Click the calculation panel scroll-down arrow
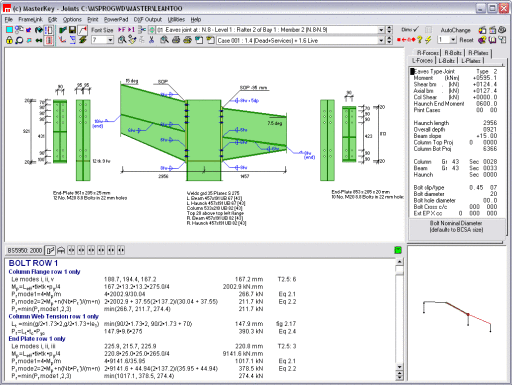512x385 pixels. (x=399, y=367)
